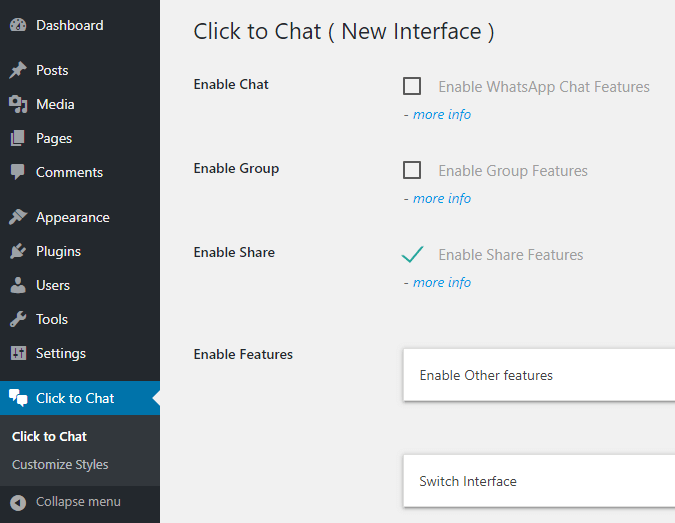Open the Plugins menu label
Screen dimensions: 675x523
(59, 251)
